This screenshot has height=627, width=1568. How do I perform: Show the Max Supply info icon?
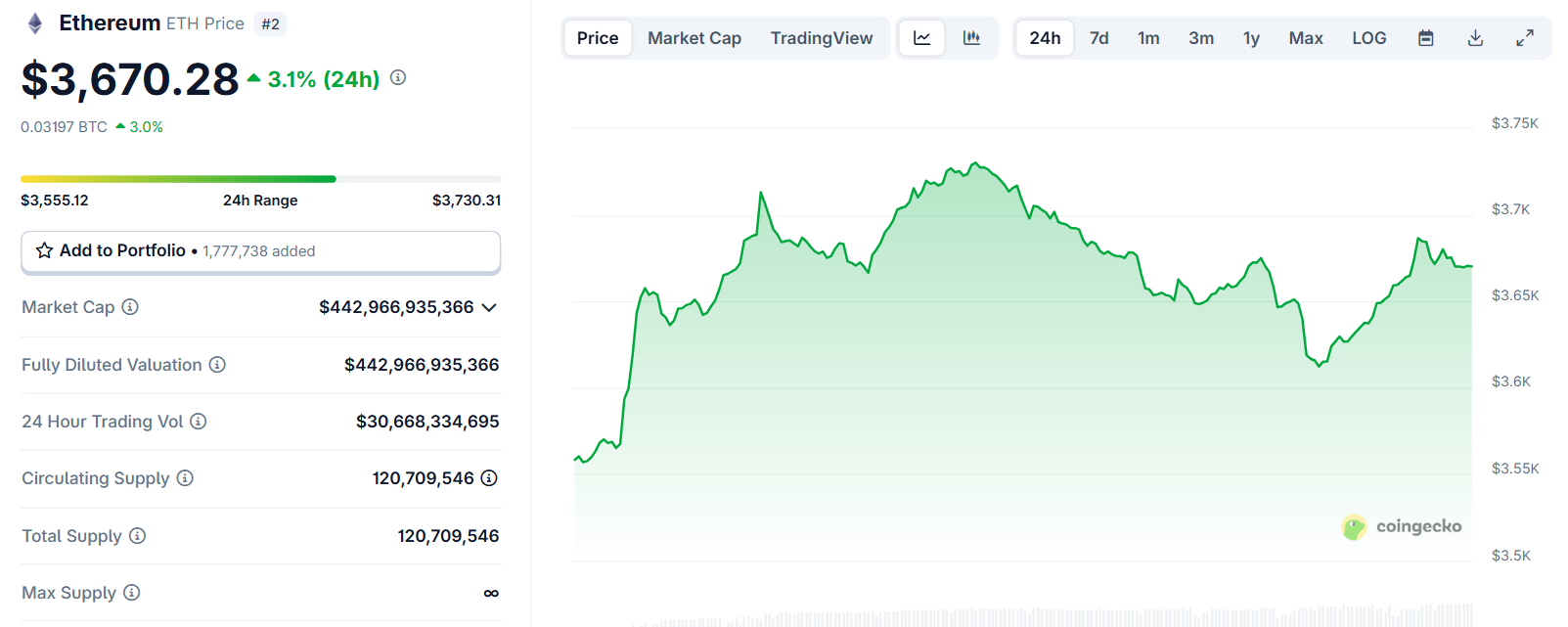point(132,593)
